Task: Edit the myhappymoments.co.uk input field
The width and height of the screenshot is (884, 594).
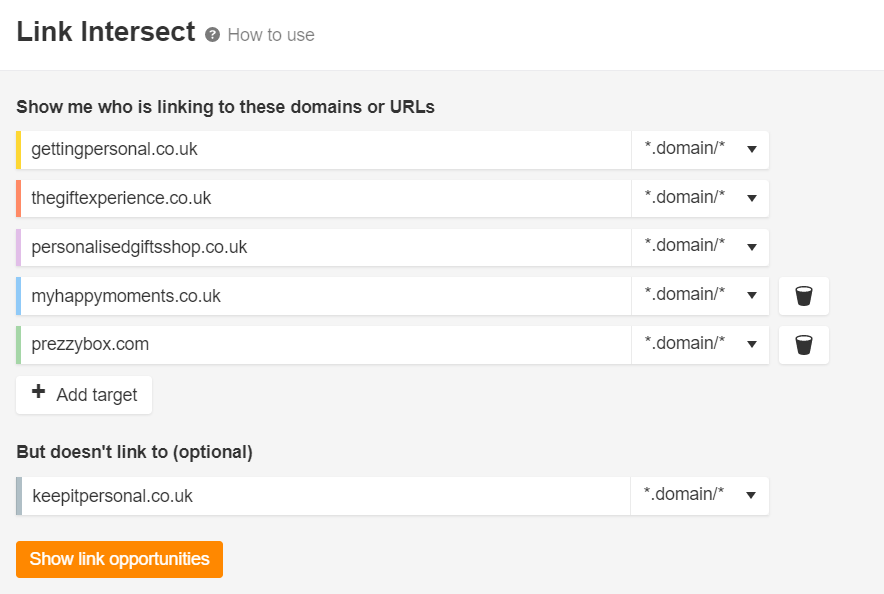Action: tap(326, 296)
